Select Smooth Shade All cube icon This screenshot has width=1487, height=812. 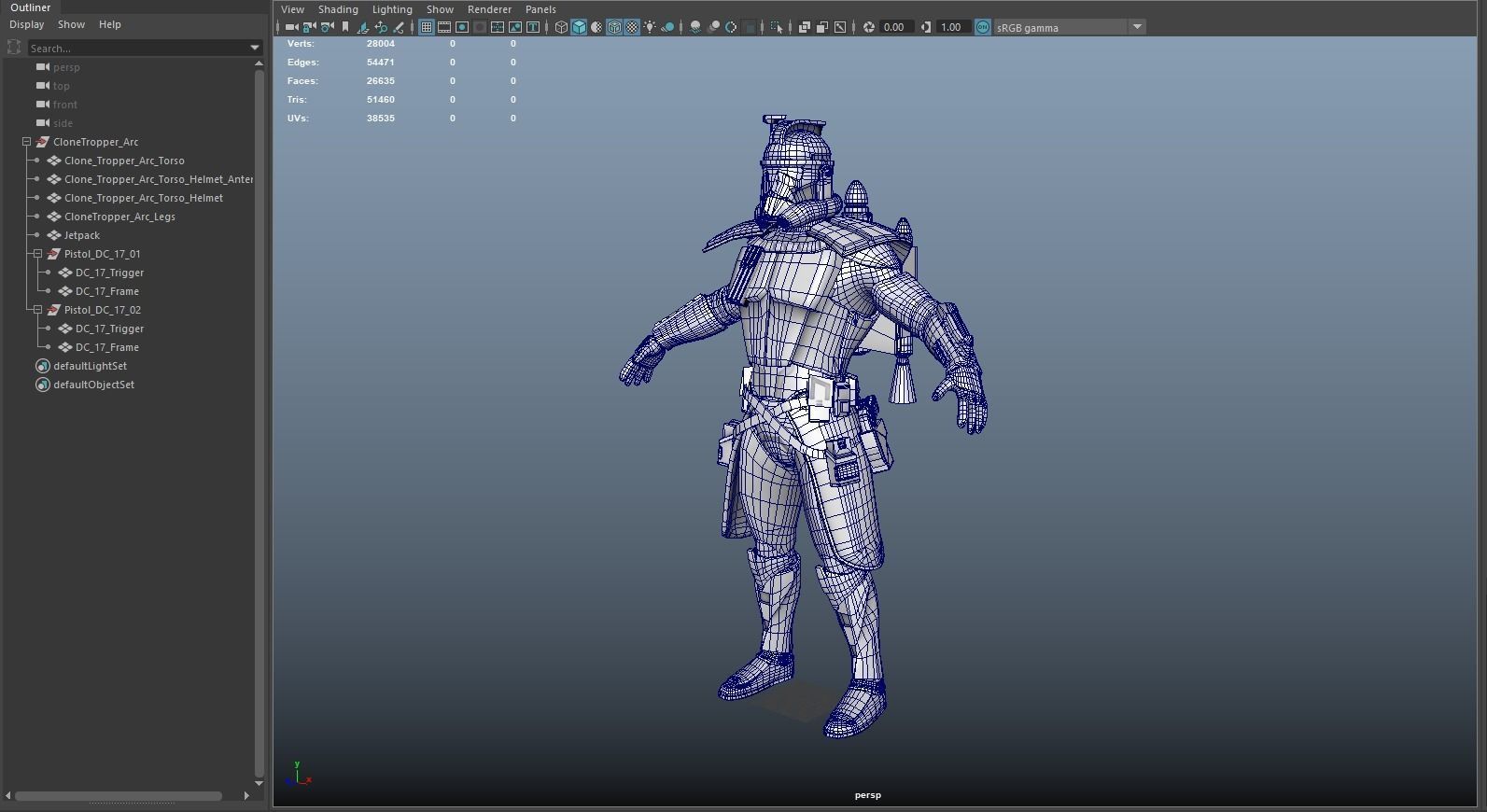579,27
